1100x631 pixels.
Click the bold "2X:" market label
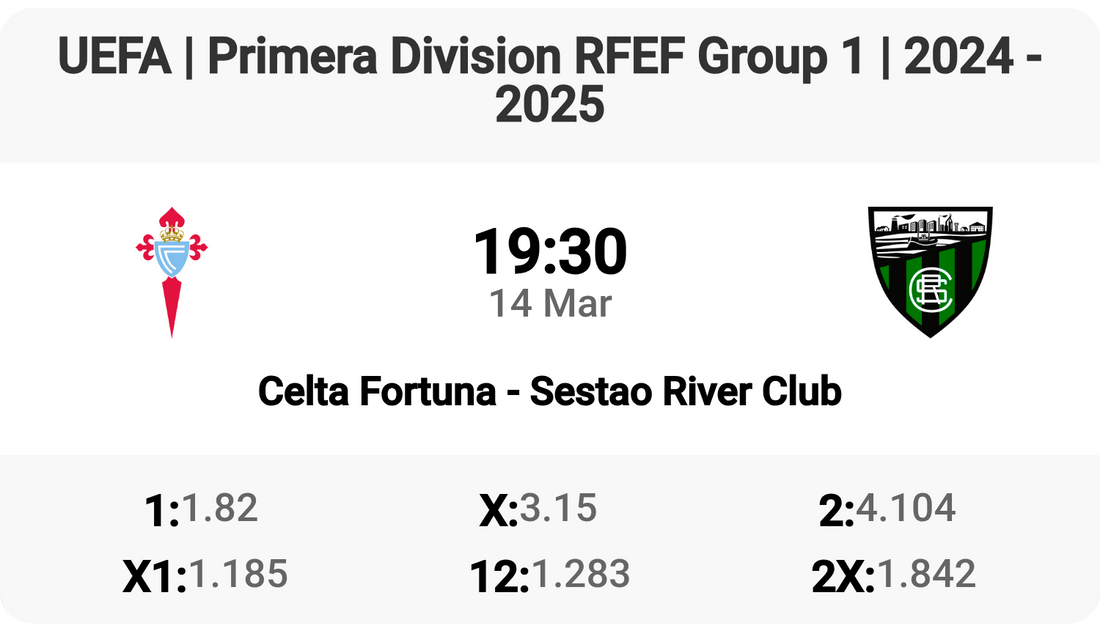point(843,576)
